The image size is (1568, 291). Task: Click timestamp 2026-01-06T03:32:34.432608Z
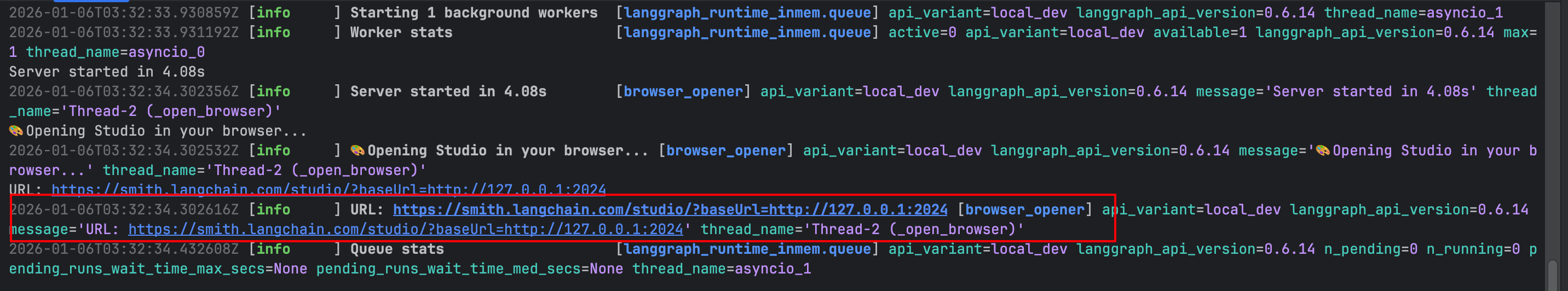(x=124, y=249)
